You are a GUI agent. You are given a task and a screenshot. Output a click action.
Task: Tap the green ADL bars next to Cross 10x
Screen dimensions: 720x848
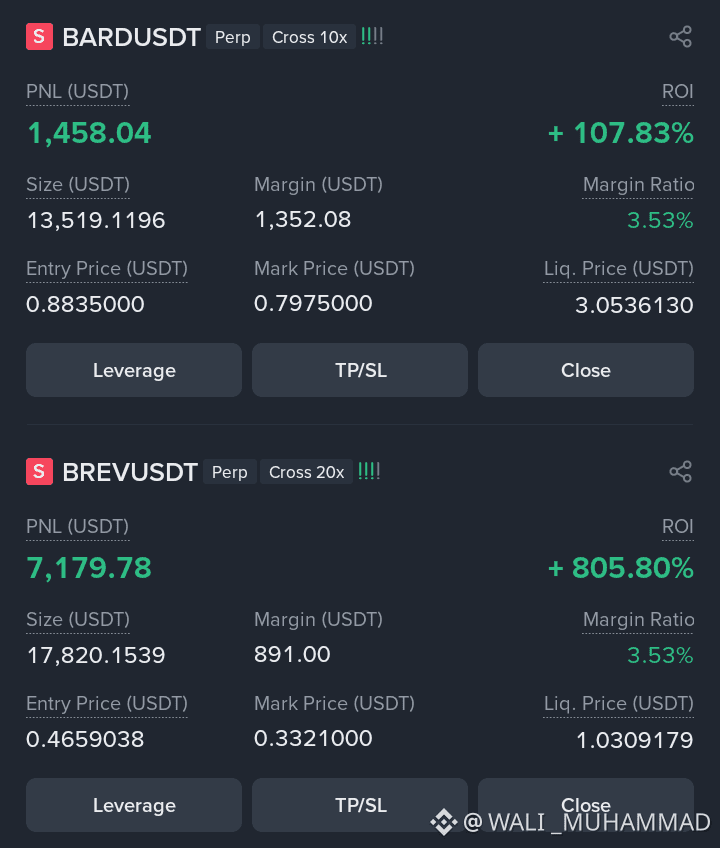pyautogui.click(x=372, y=37)
